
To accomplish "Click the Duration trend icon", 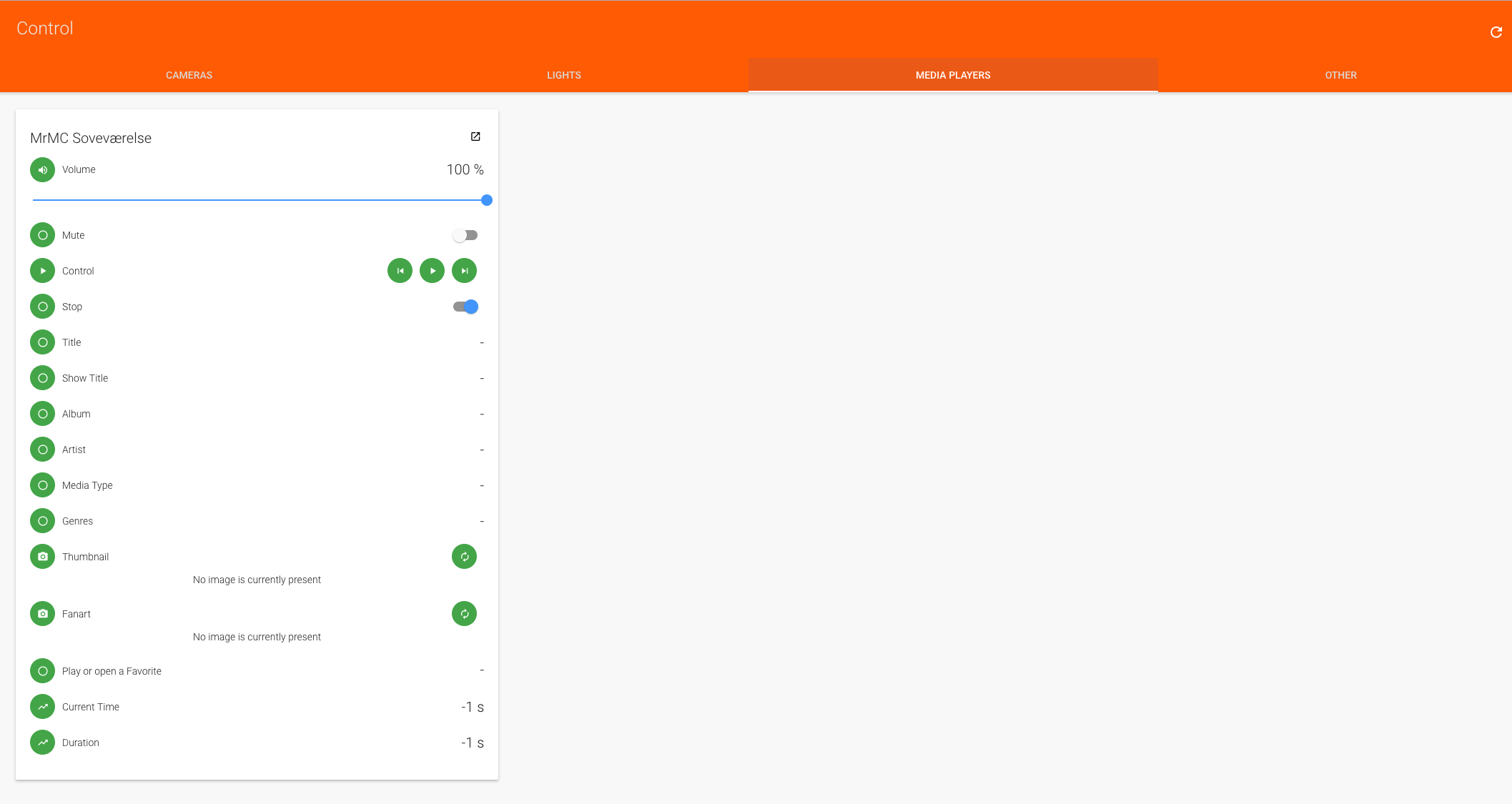I will (42, 742).
